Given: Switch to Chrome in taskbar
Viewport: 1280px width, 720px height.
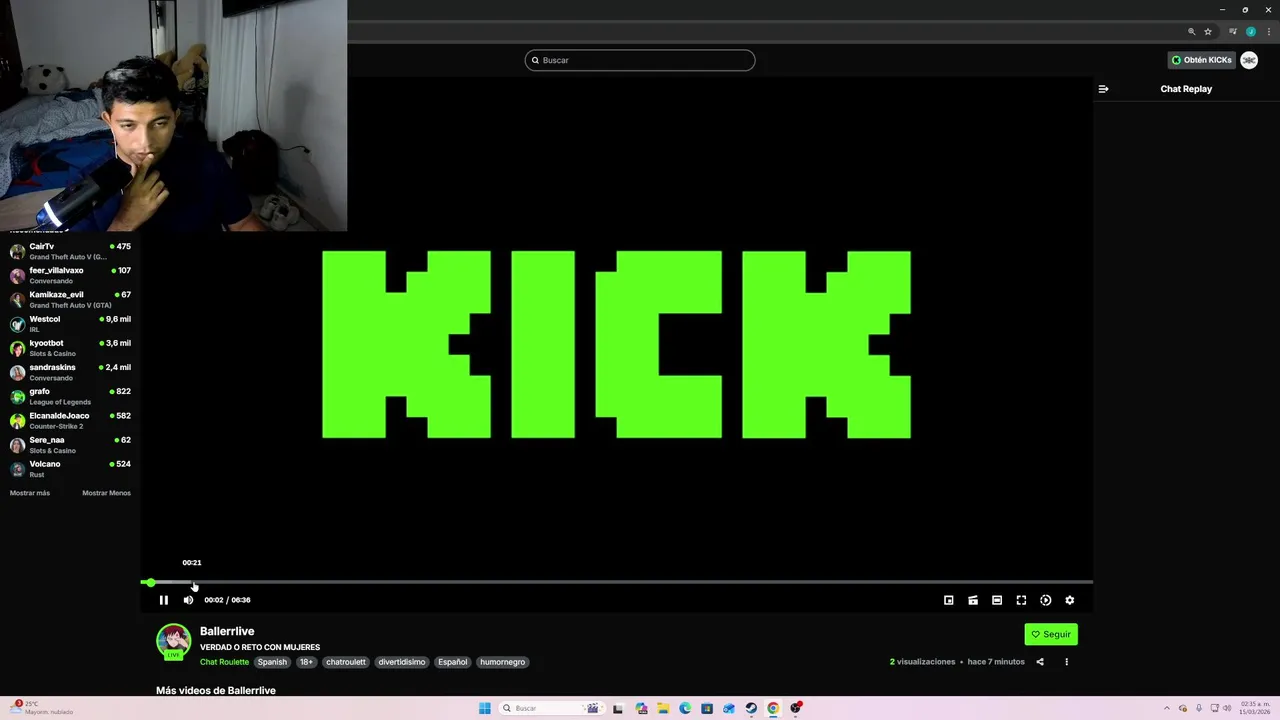Looking at the screenshot, I should click(773, 708).
